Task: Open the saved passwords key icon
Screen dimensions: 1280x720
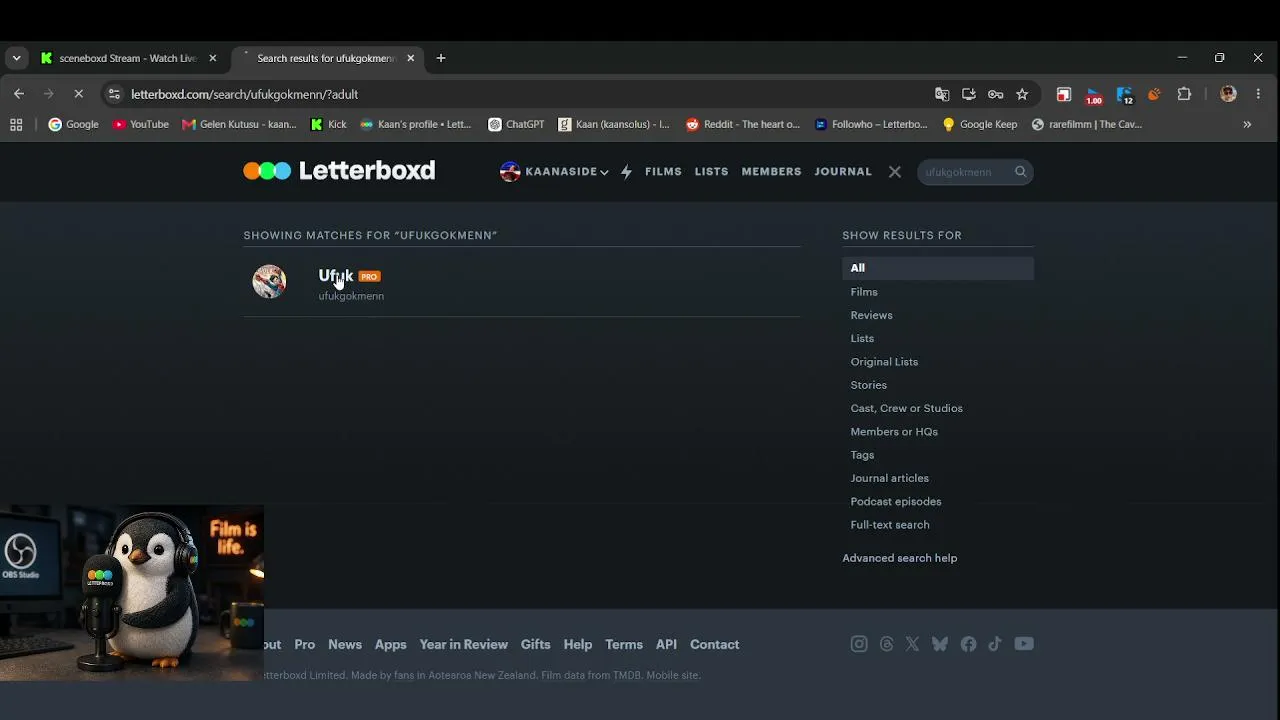Action: (995, 94)
